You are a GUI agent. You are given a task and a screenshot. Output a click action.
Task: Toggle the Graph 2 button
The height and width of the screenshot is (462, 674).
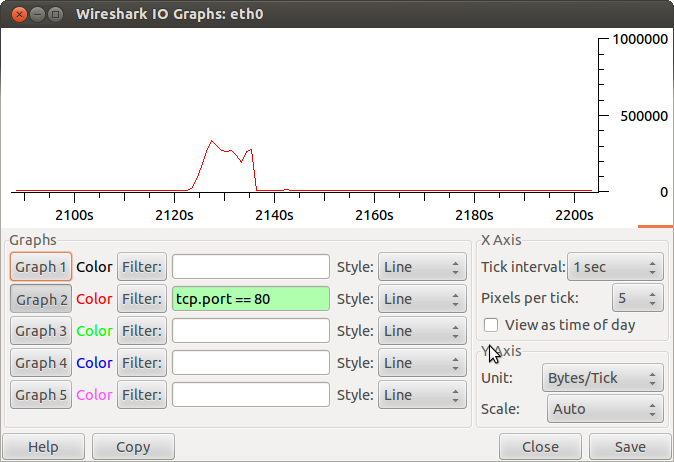point(41,299)
